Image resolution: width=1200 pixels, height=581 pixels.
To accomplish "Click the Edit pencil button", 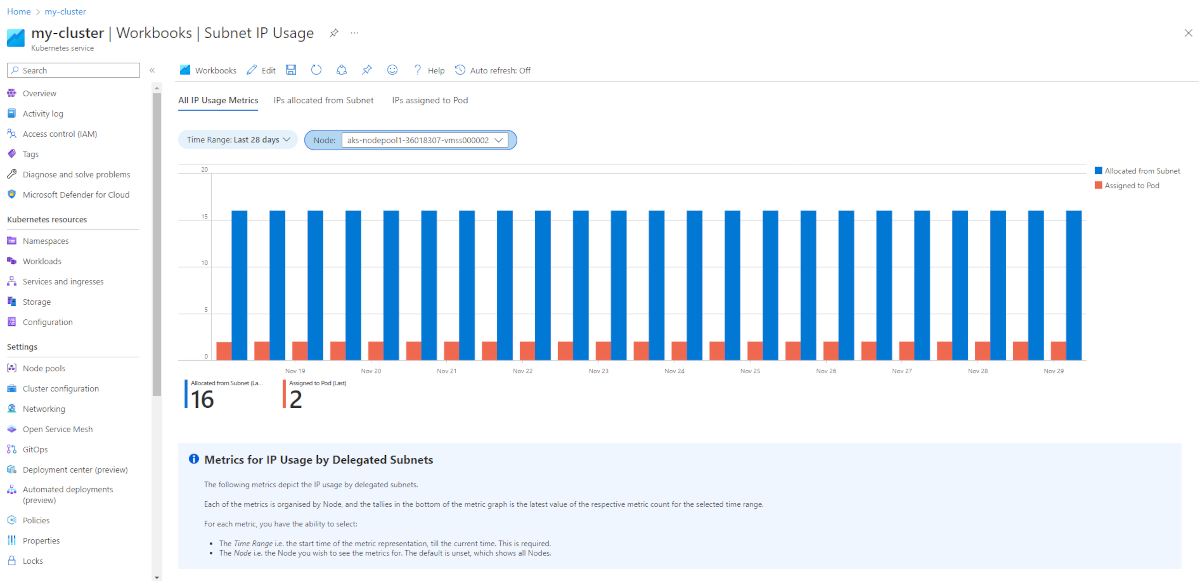I will click(x=261, y=70).
